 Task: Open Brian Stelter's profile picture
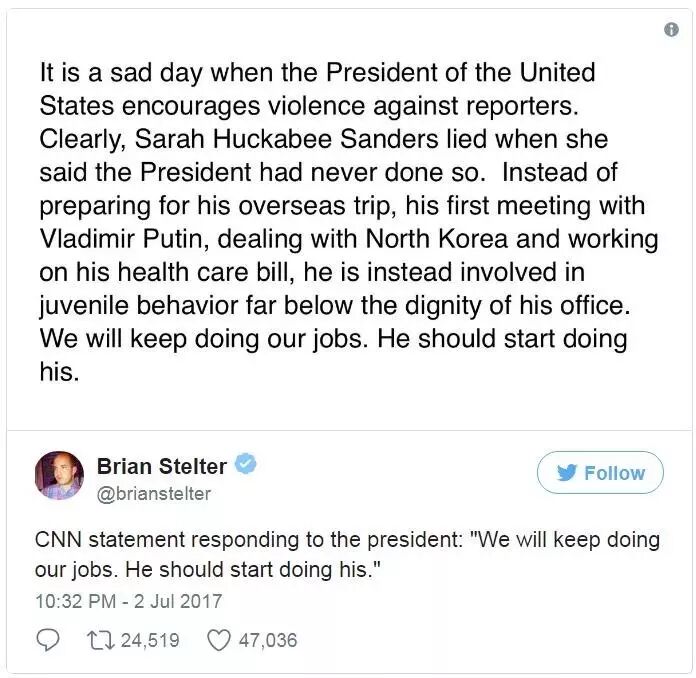tap(59, 476)
